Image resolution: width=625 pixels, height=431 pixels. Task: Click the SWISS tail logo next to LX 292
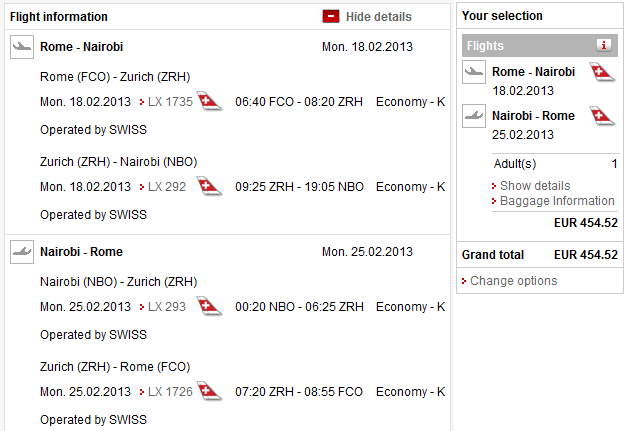click(209, 187)
